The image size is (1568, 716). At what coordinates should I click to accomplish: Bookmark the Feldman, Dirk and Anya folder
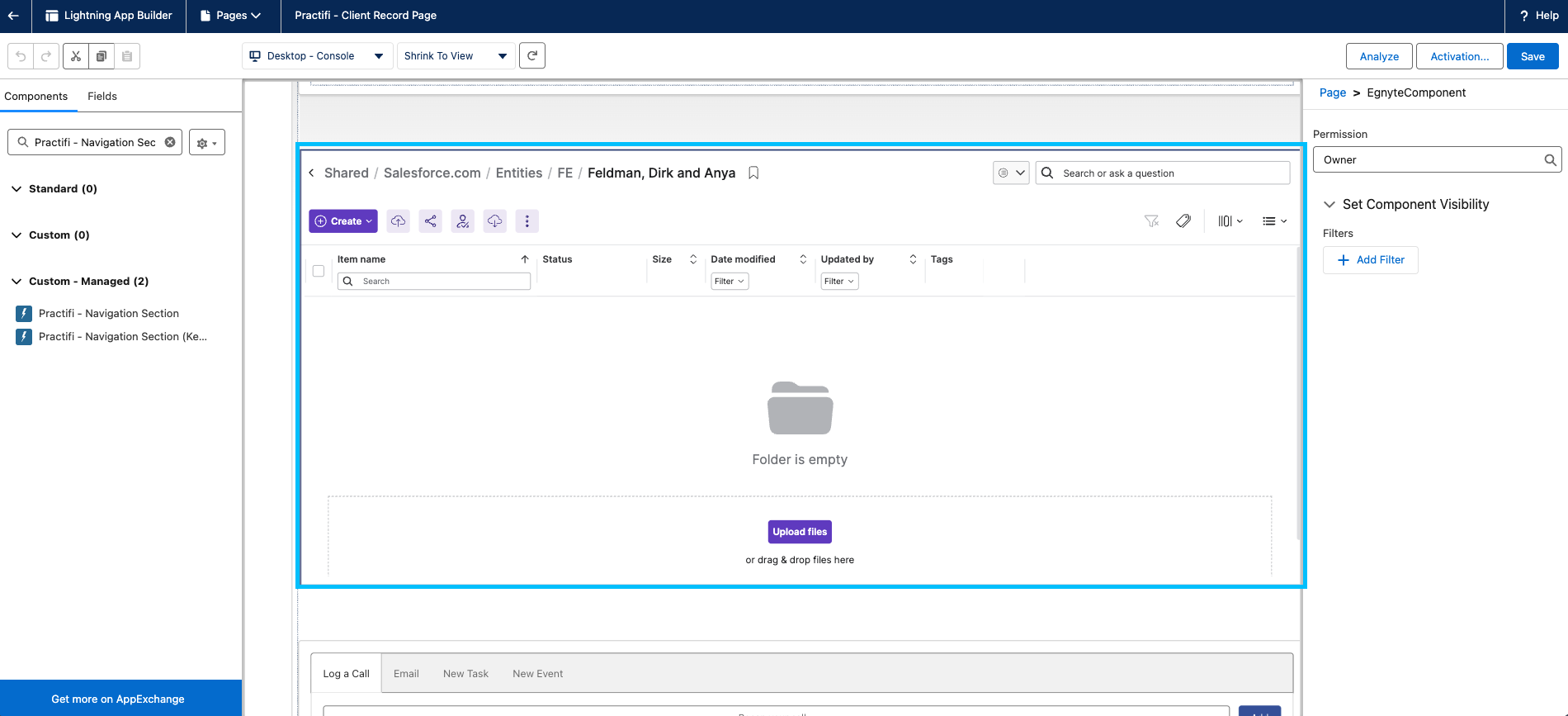click(x=753, y=173)
